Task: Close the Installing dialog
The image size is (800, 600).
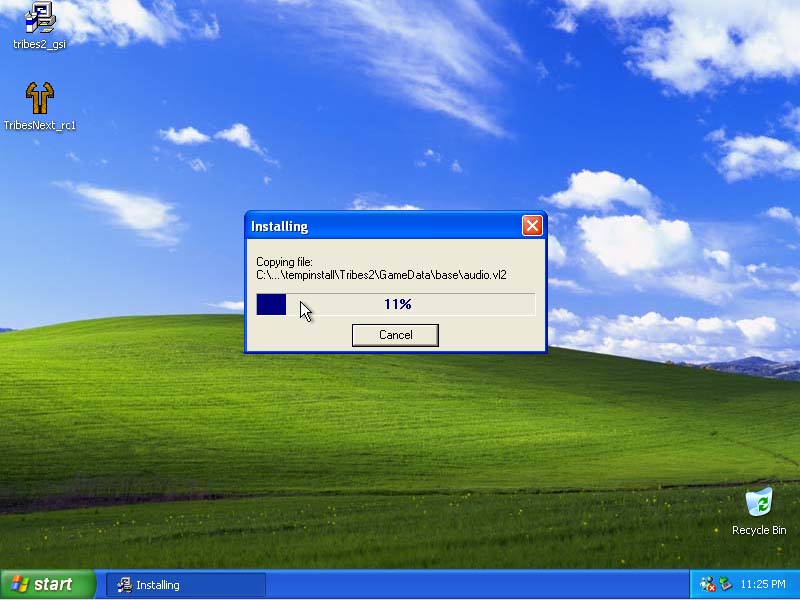Action: point(532,226)
